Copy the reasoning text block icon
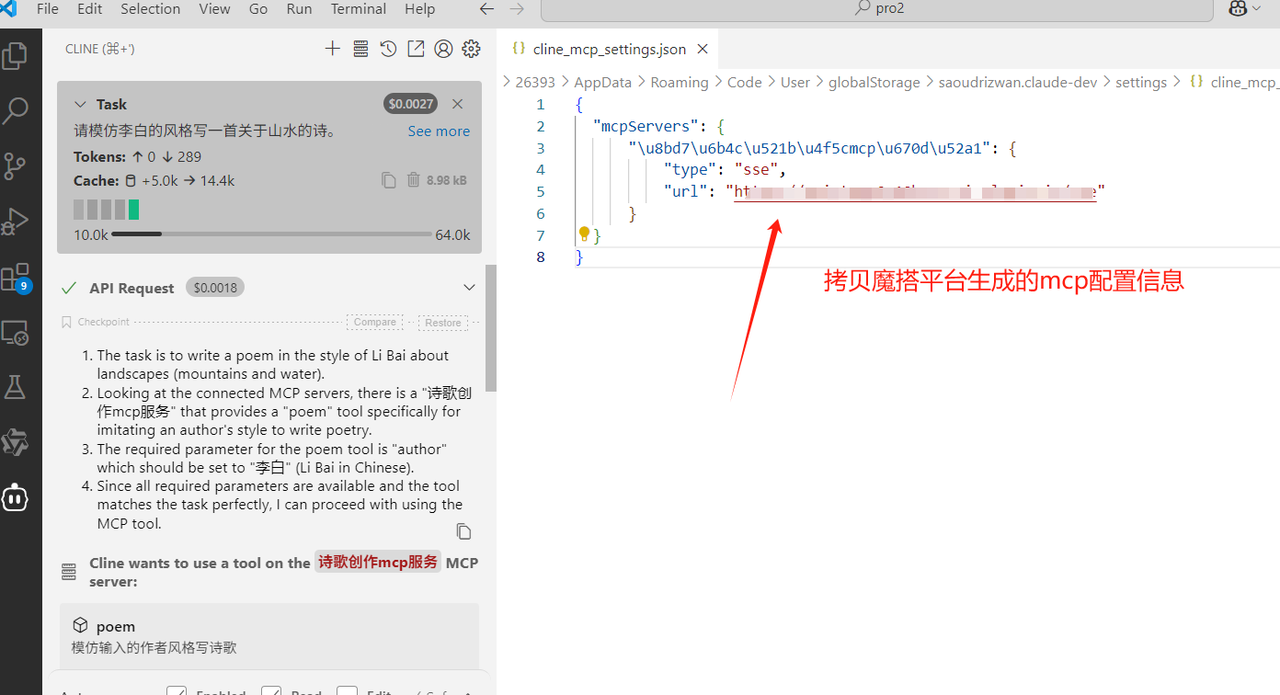 coord(463,531)
